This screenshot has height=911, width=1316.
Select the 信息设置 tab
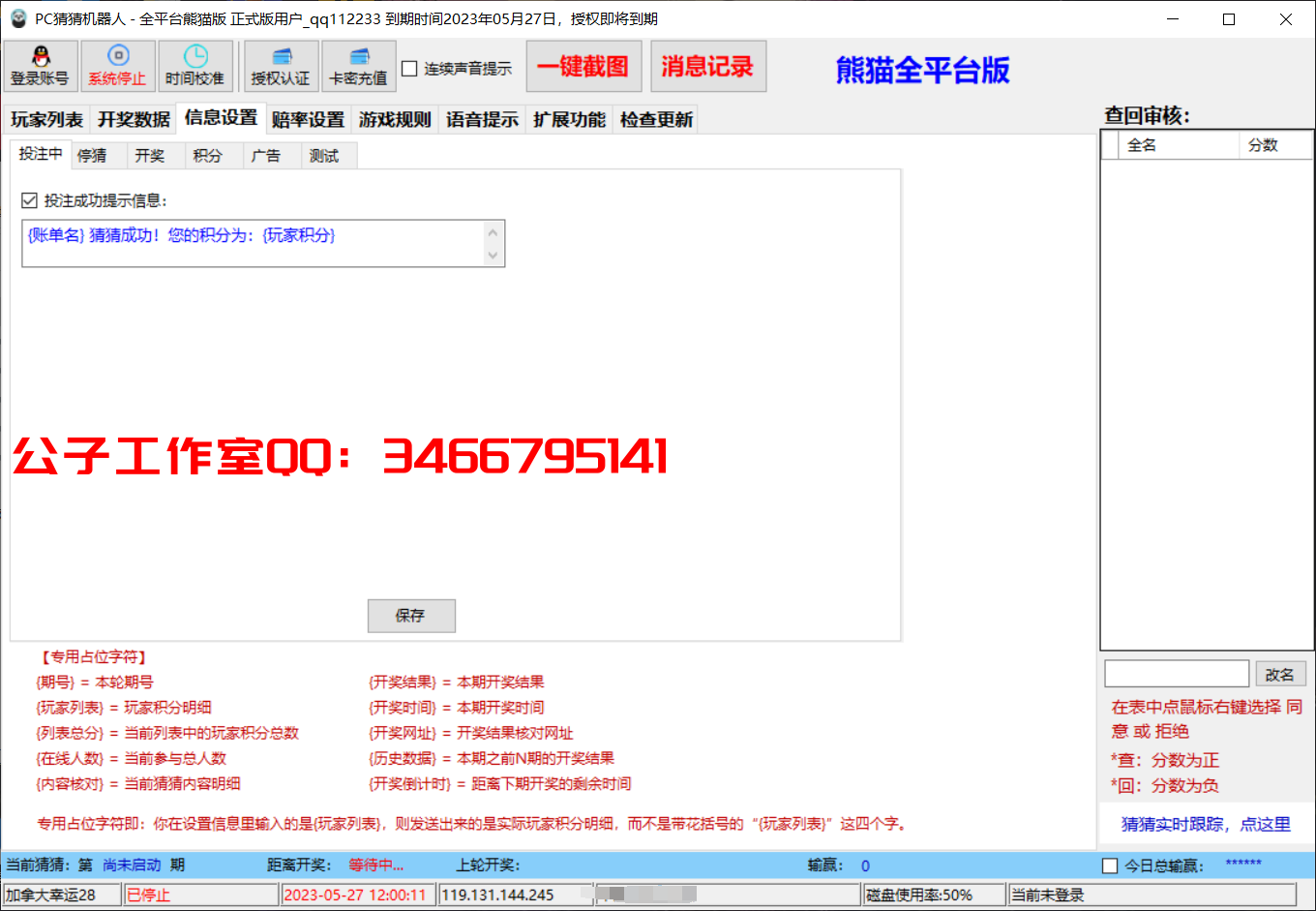(221, 117)
